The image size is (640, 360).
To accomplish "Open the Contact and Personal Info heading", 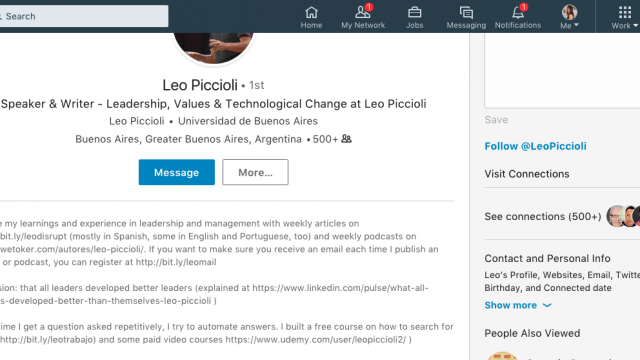I will pyautogui.click(x=547, y=258).
